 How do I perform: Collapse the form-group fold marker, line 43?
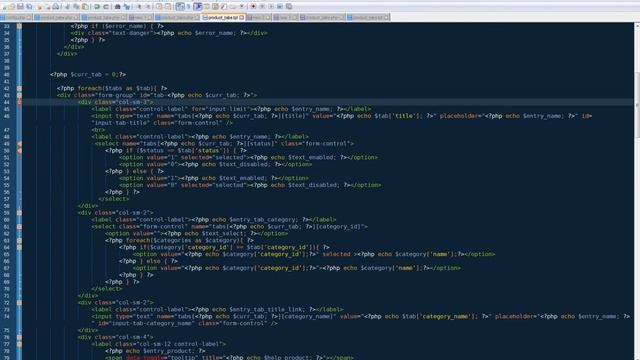click(x=19, y=95)
